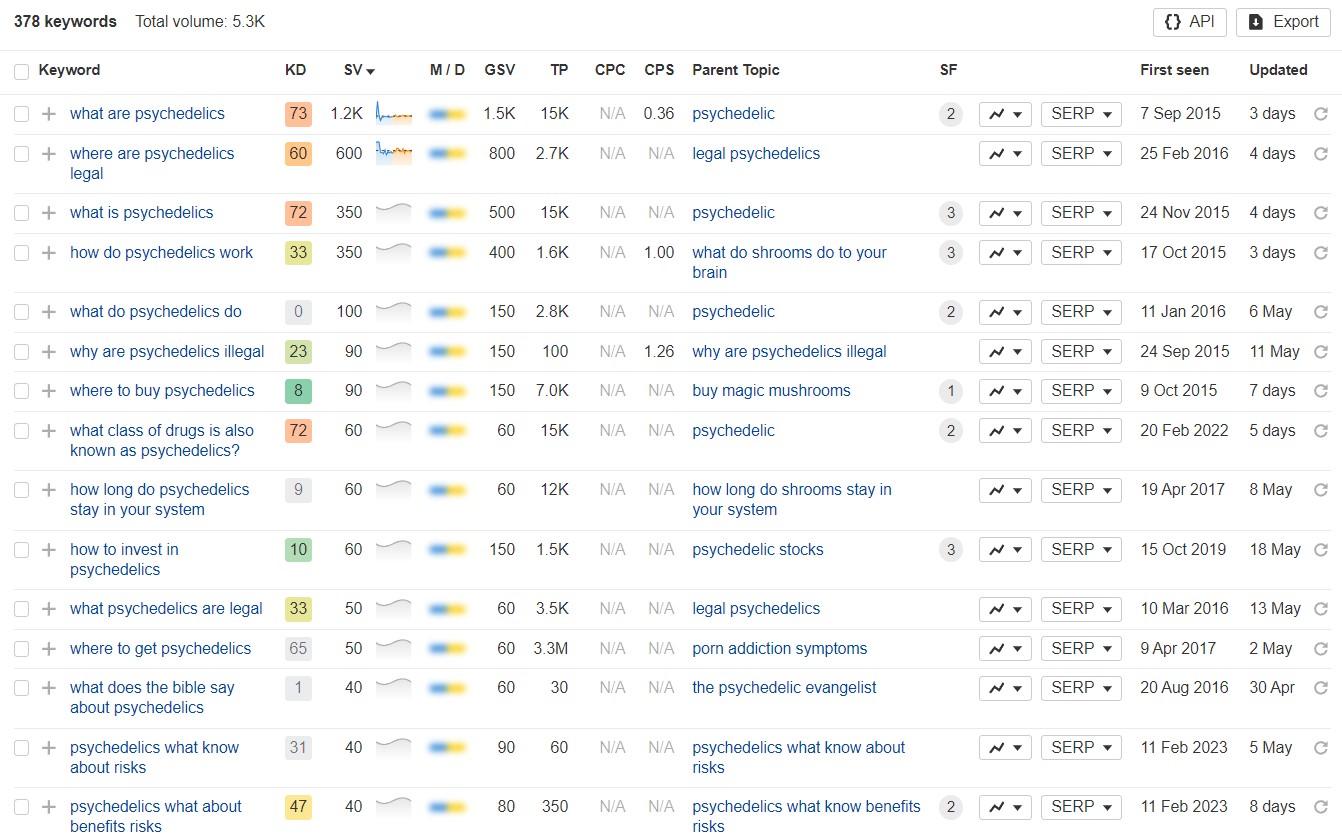
Task: Click plus icon beside 'what are psychedelics'
Action: [x=48, y=114]
